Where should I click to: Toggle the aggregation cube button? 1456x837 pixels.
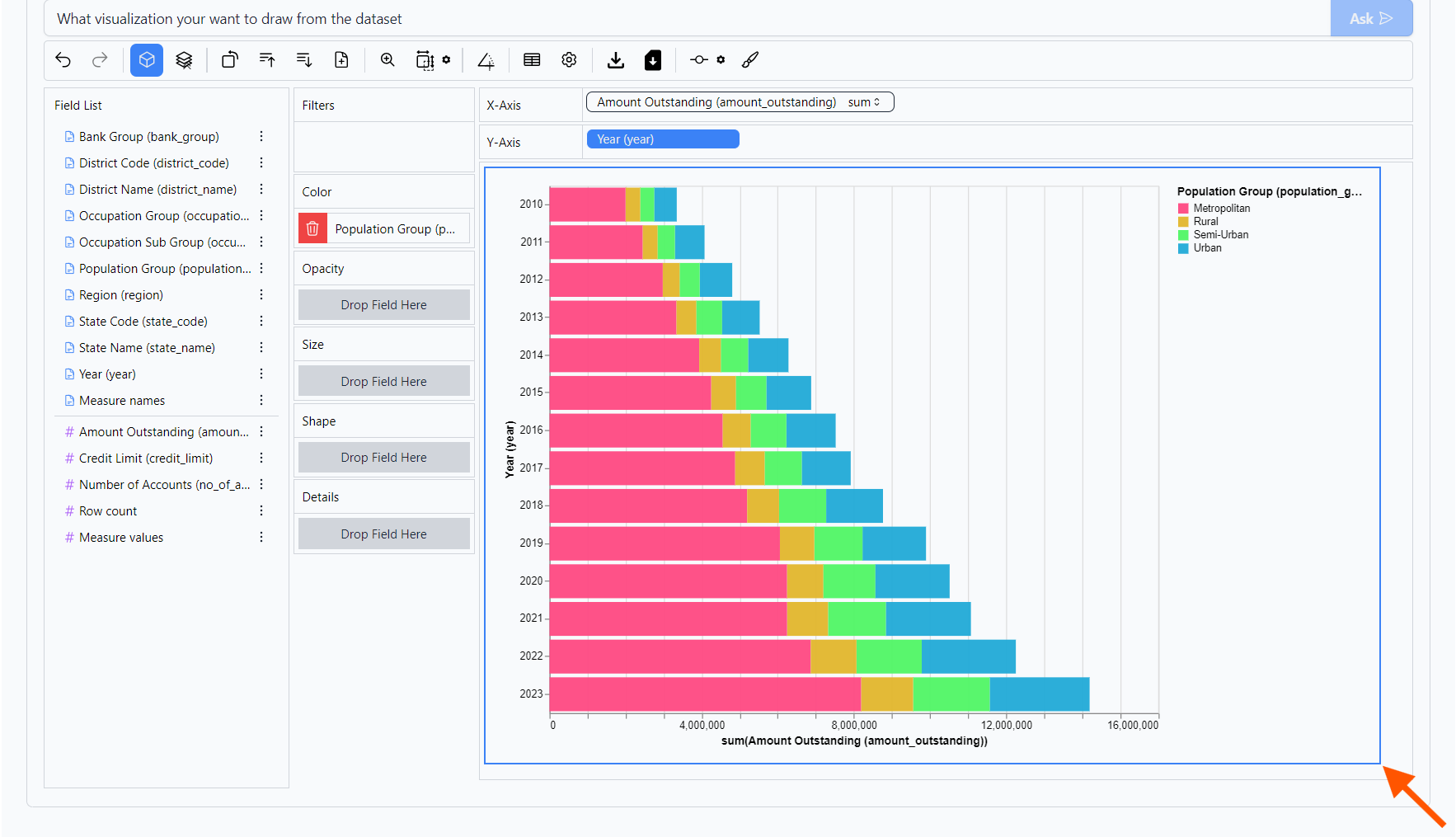coord(147,60)
